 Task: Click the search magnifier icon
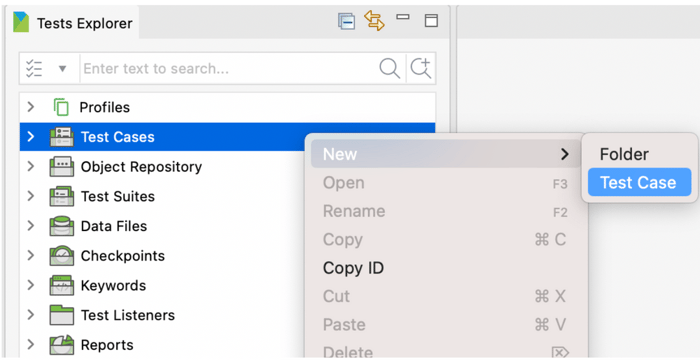[389, 69]
